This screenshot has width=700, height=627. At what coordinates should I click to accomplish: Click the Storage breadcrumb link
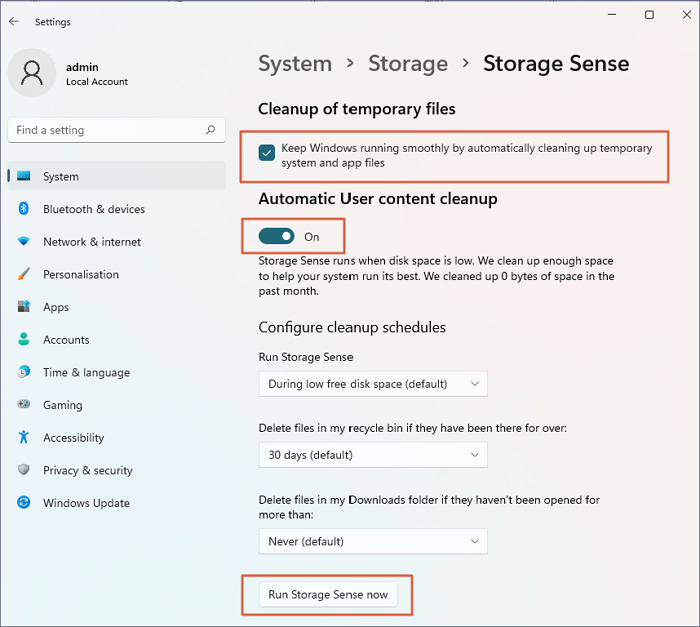[406, 64]
